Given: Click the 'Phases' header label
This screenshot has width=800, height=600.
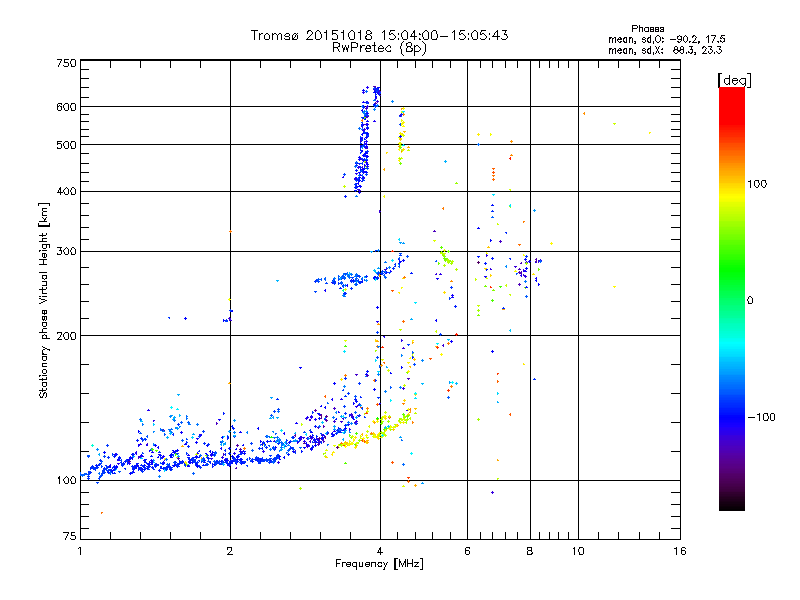Looking at the screenshot, I should (x=647, y=29).
